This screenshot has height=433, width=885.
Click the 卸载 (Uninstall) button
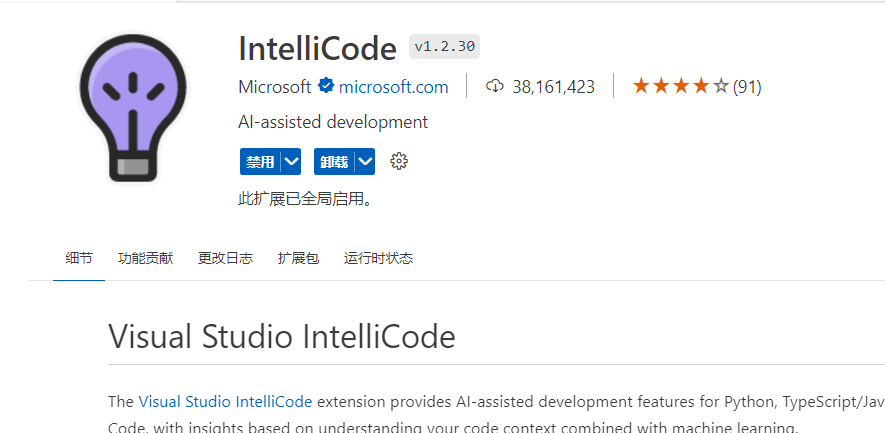pyautogui.click(x=334, y=162)
